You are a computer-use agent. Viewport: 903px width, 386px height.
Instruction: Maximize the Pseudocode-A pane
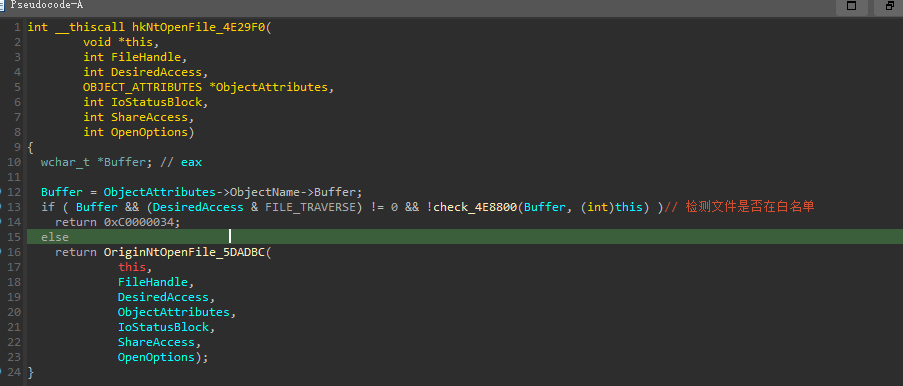coord(851,6)
